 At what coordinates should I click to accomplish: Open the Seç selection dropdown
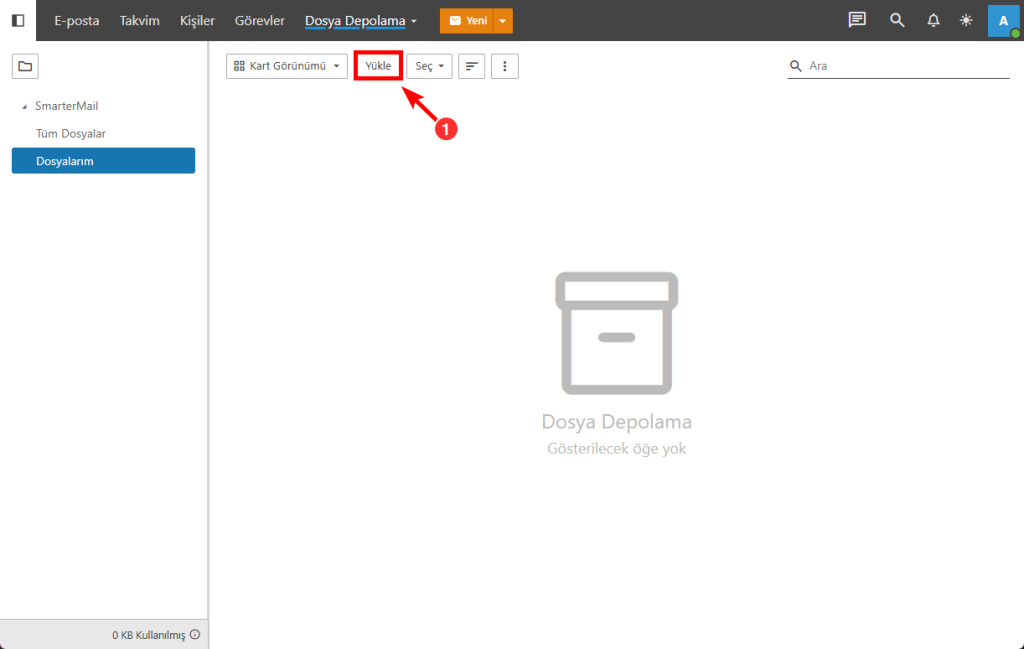(429, 66)
